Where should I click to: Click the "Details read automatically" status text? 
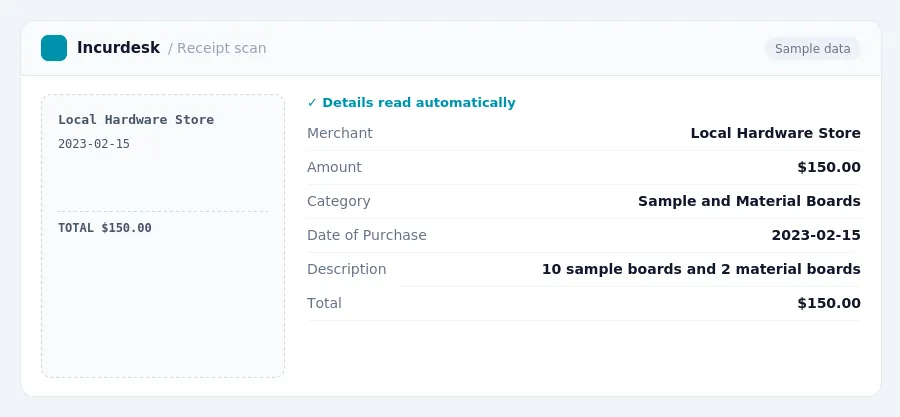click(x=418, y=103)
